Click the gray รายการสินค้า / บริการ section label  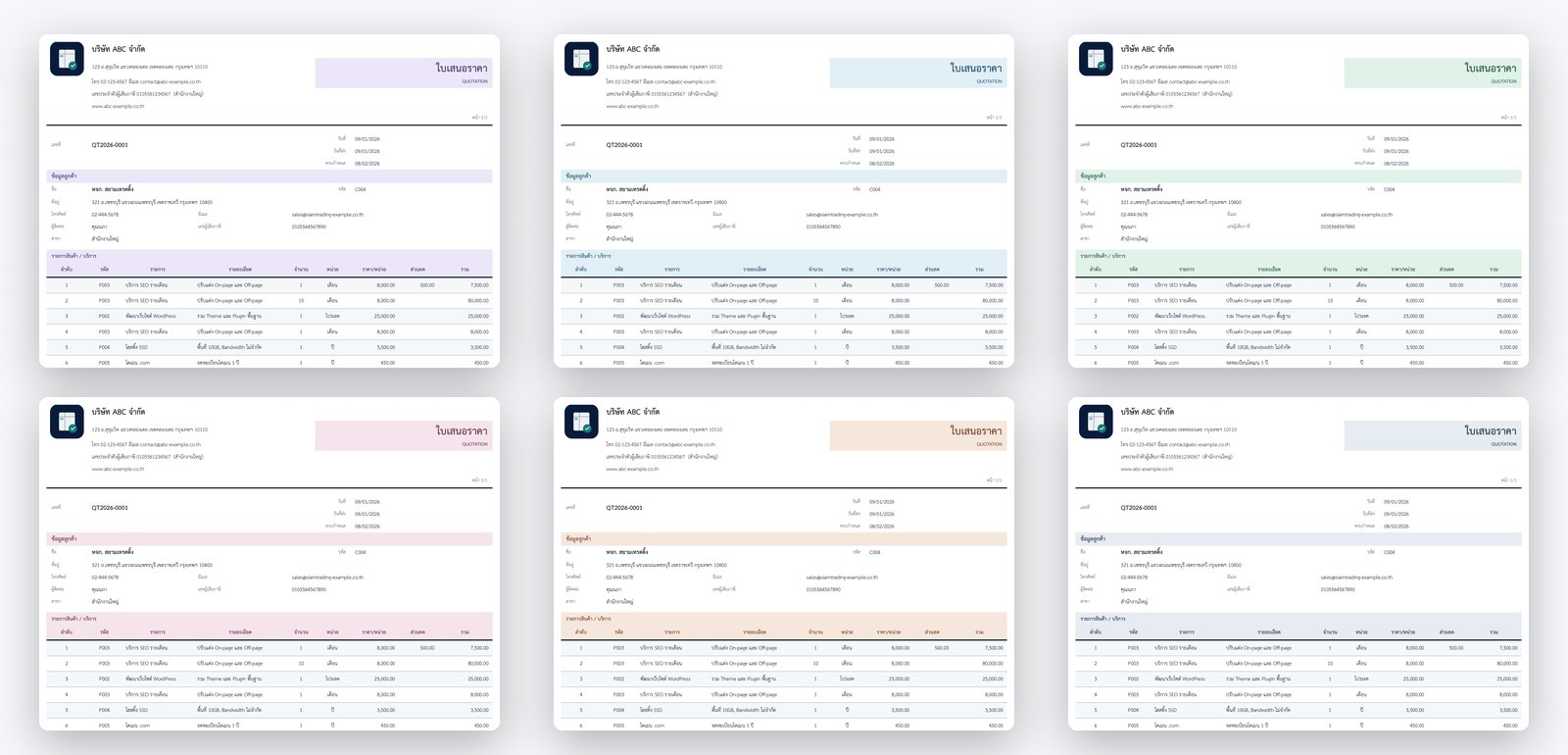point(1102,619)
